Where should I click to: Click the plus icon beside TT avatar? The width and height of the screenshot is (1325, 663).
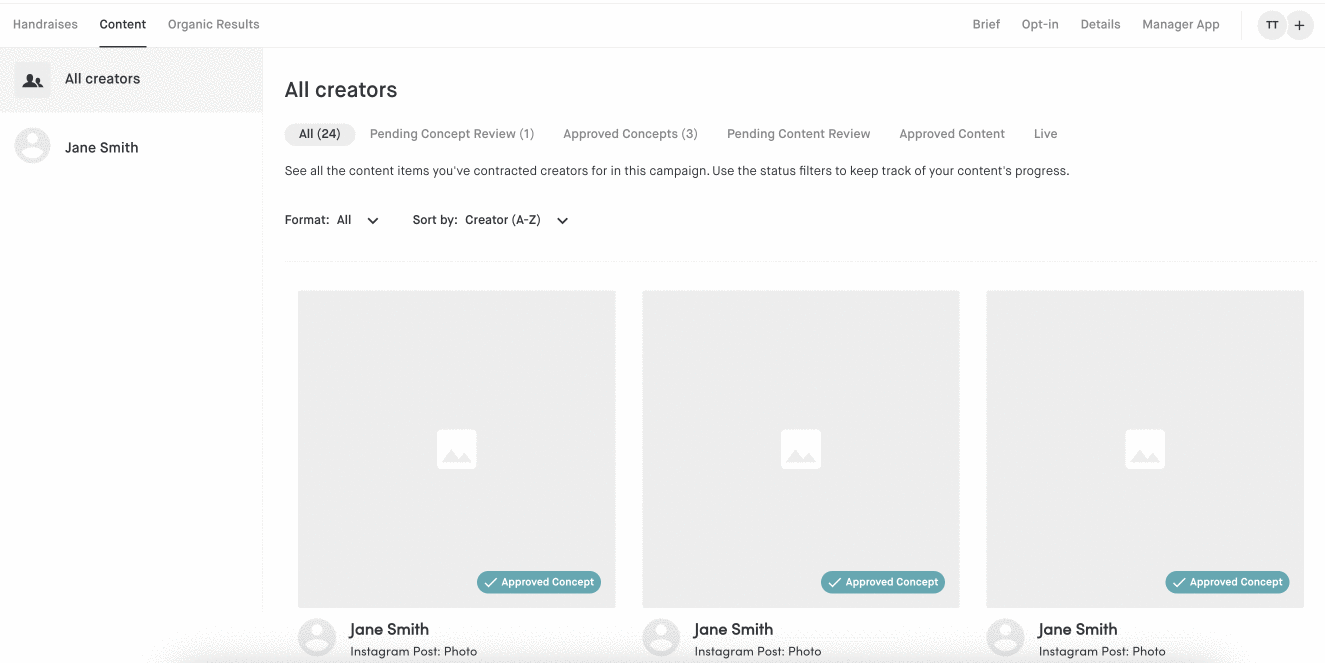pyautogui.click(x=1299, y=25)
